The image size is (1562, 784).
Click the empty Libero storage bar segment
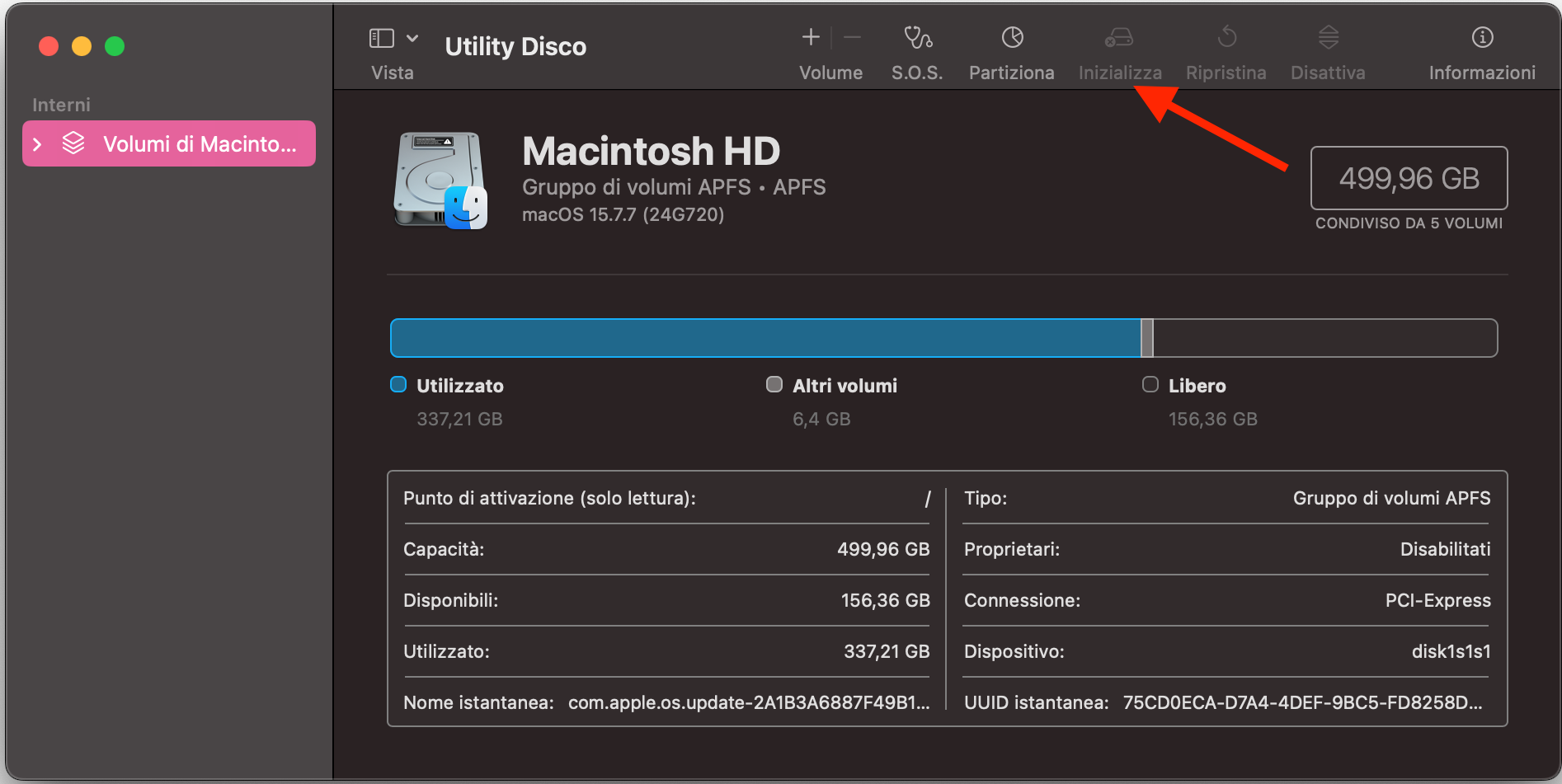pos(1324,338)
